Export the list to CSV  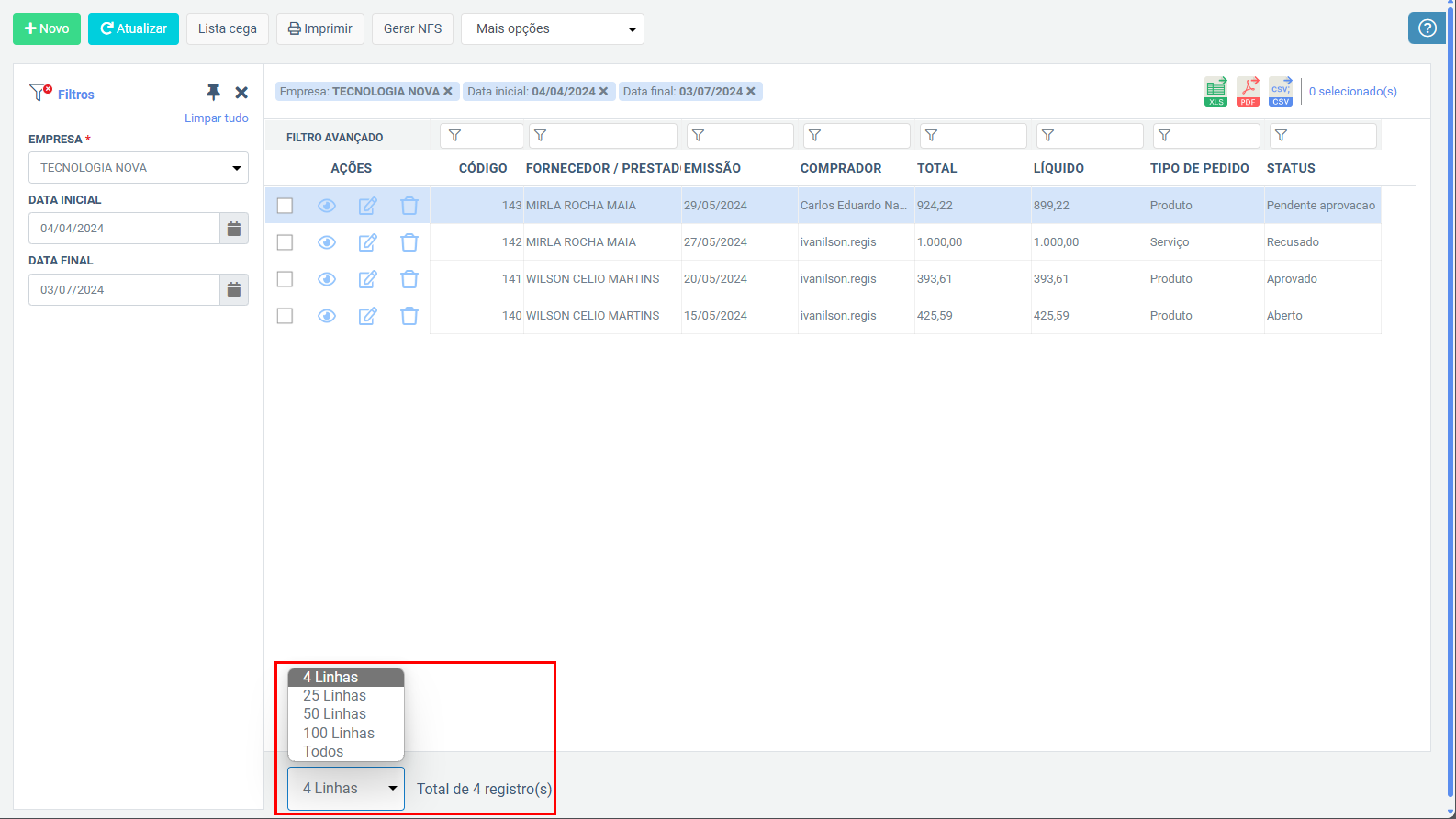tap(1281, 91)
